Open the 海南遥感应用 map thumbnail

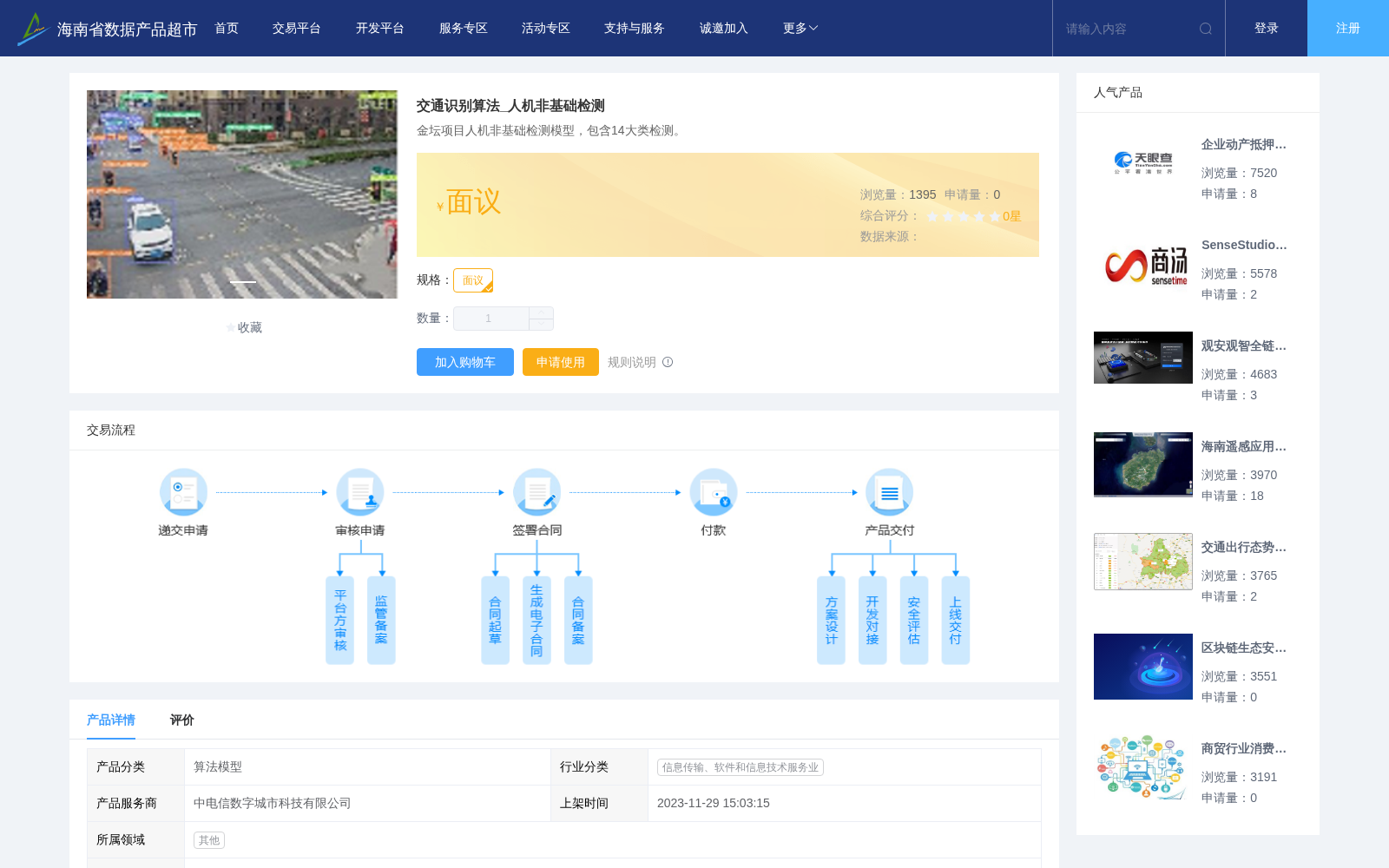click(1143, 464)
